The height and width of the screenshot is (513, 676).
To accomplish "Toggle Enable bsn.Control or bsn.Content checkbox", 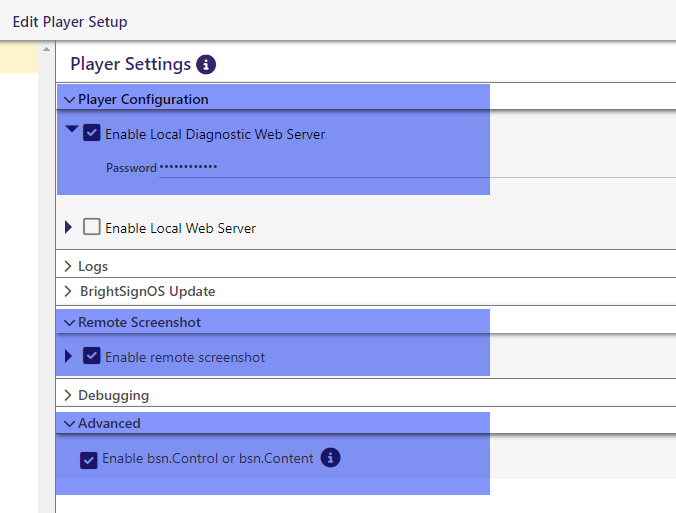I will (x=89, y=460).
